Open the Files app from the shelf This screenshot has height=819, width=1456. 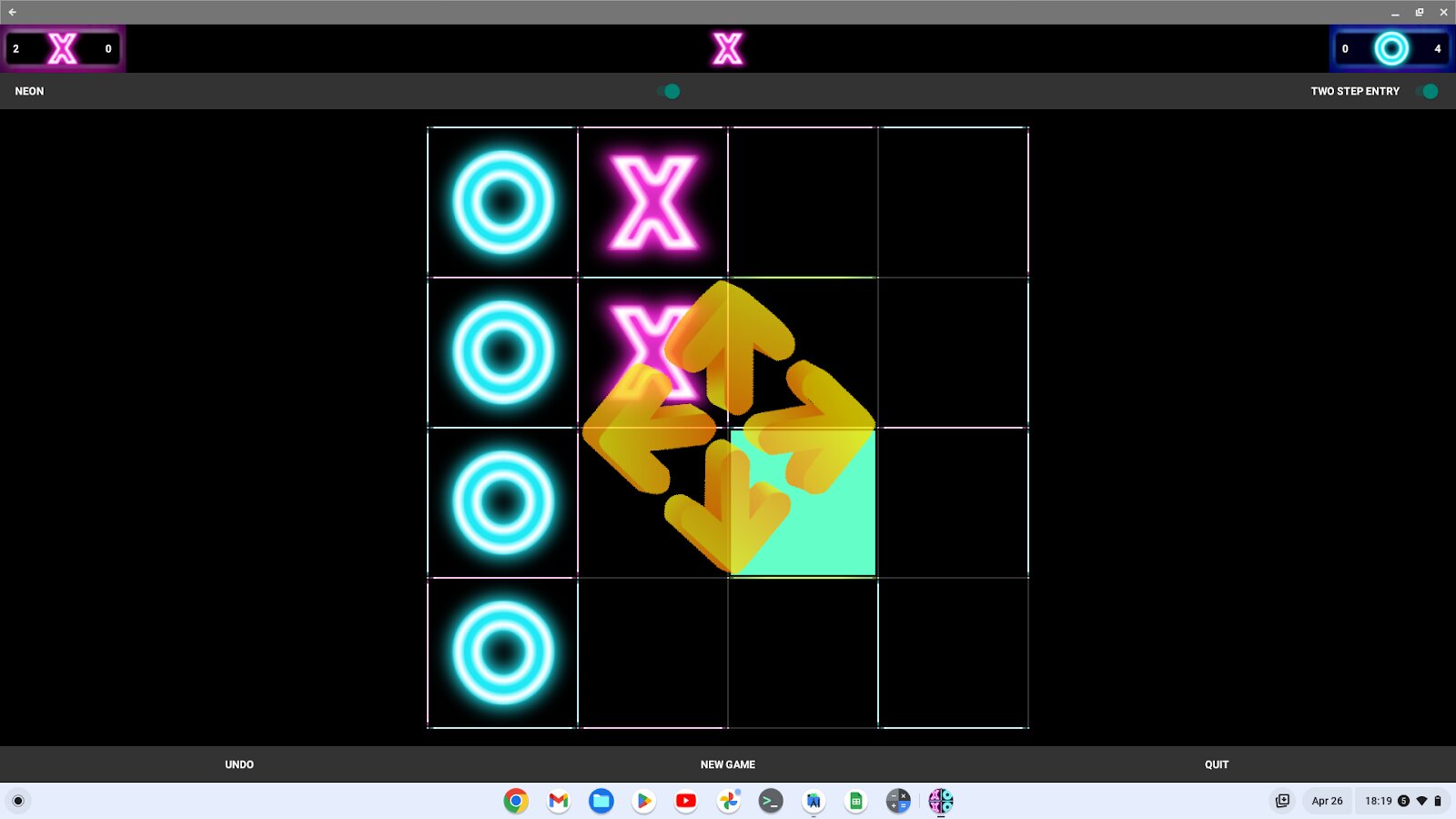point(601,801)
